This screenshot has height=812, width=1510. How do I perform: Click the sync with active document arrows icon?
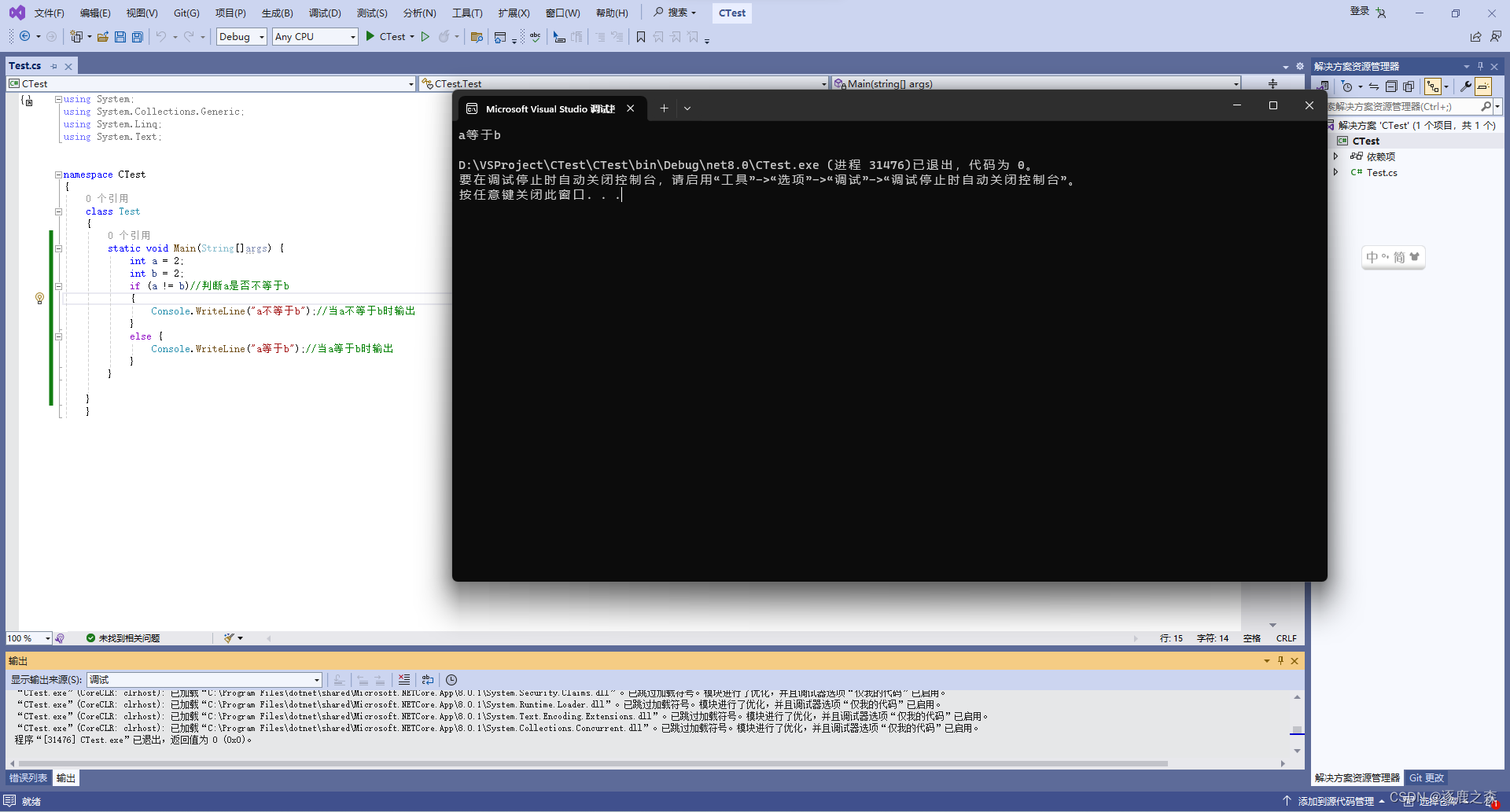(1374, 86)
